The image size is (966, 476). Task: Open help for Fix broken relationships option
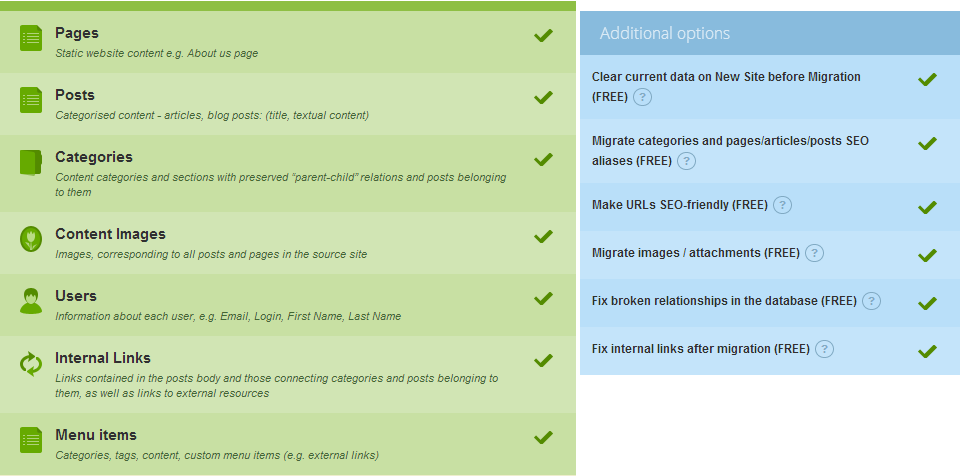click(871, 301)
